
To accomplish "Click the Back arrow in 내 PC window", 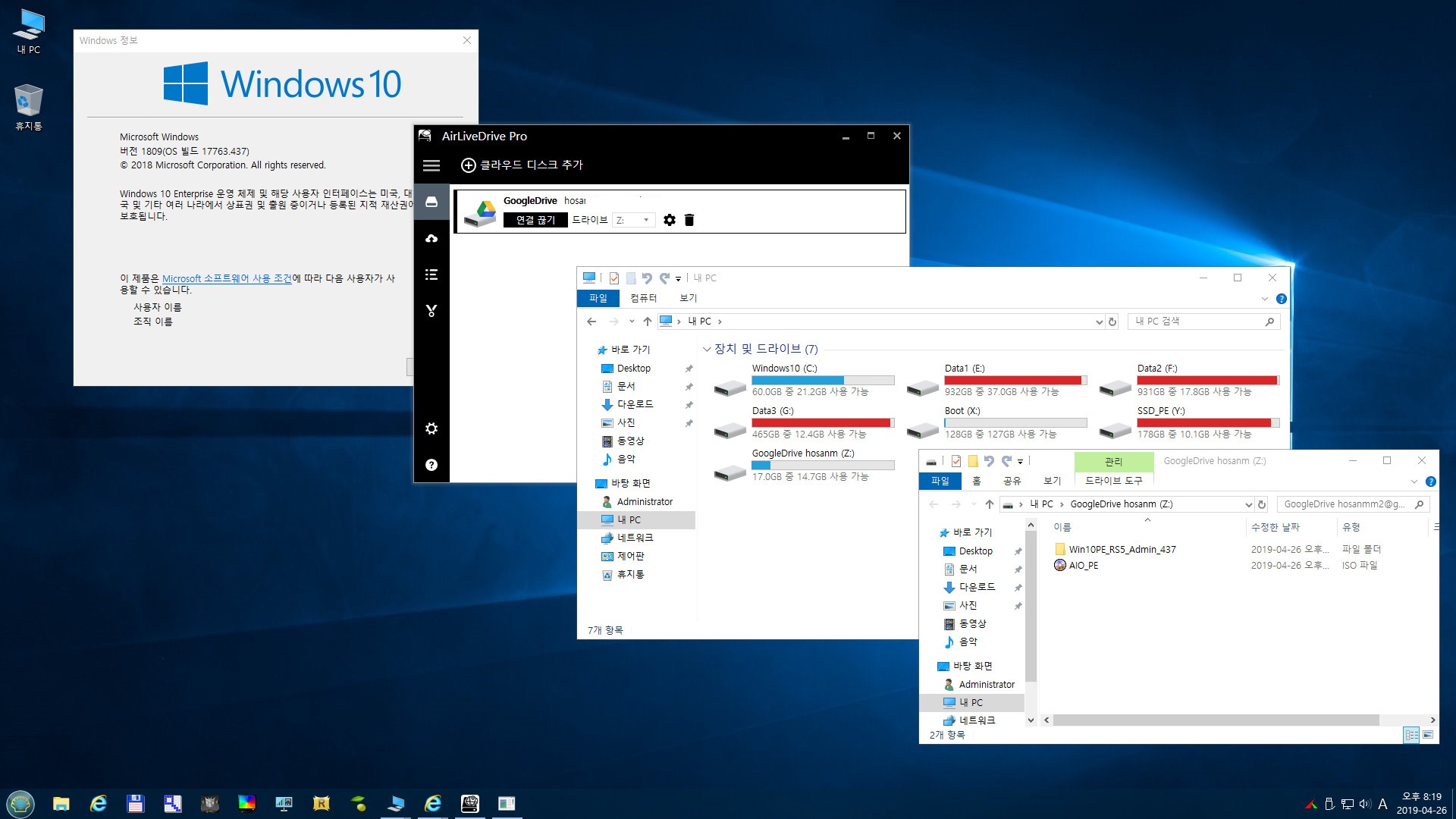I will click(591, 322).
